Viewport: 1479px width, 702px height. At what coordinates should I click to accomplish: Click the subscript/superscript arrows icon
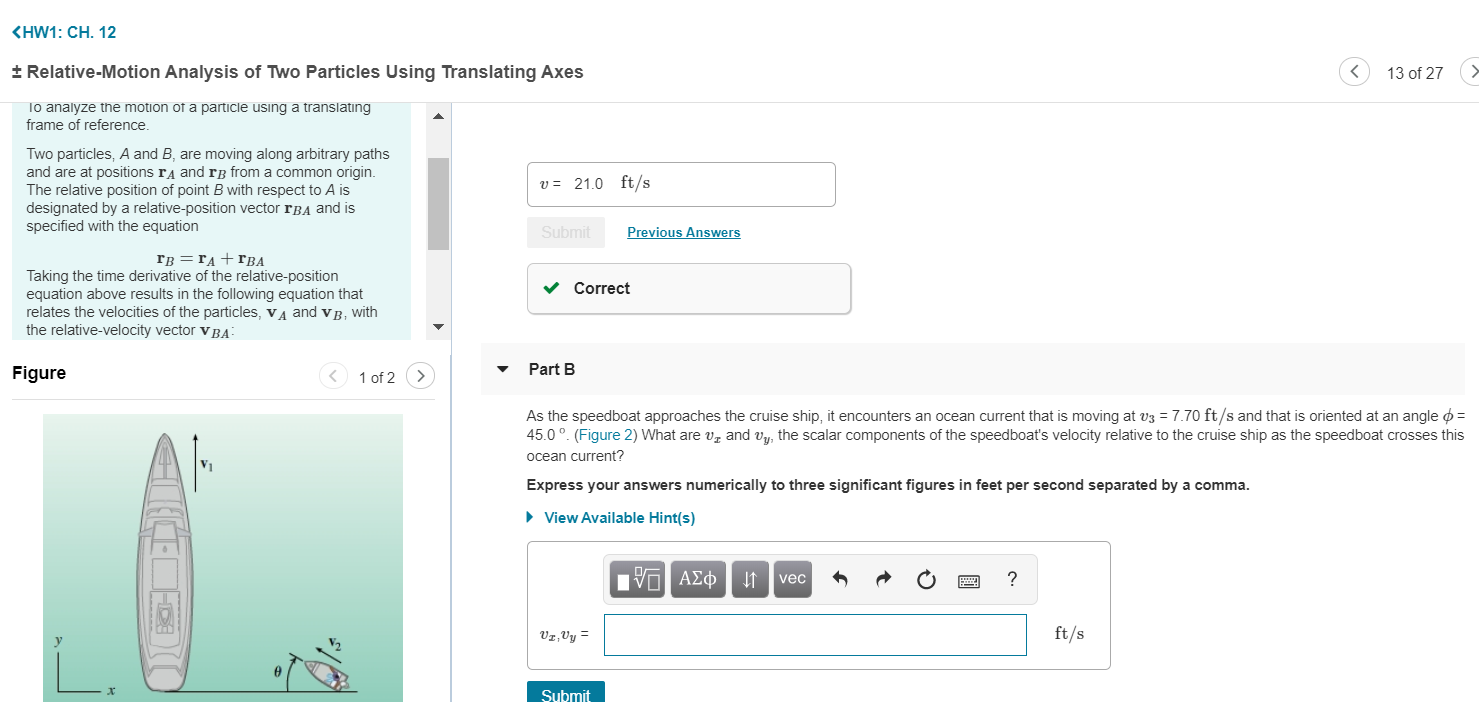(x=749, y=578)
